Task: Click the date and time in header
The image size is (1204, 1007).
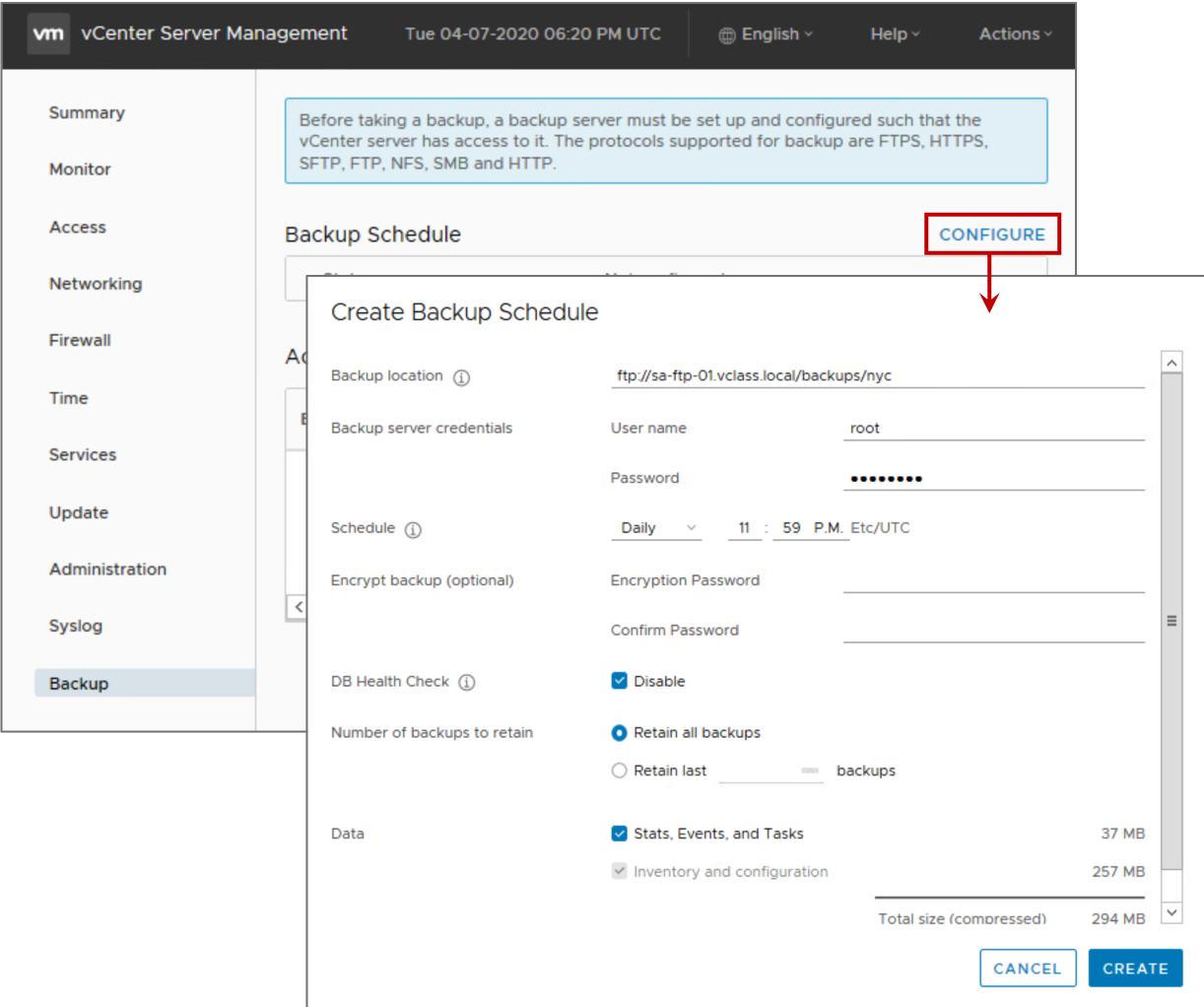Action: [533, 34]
